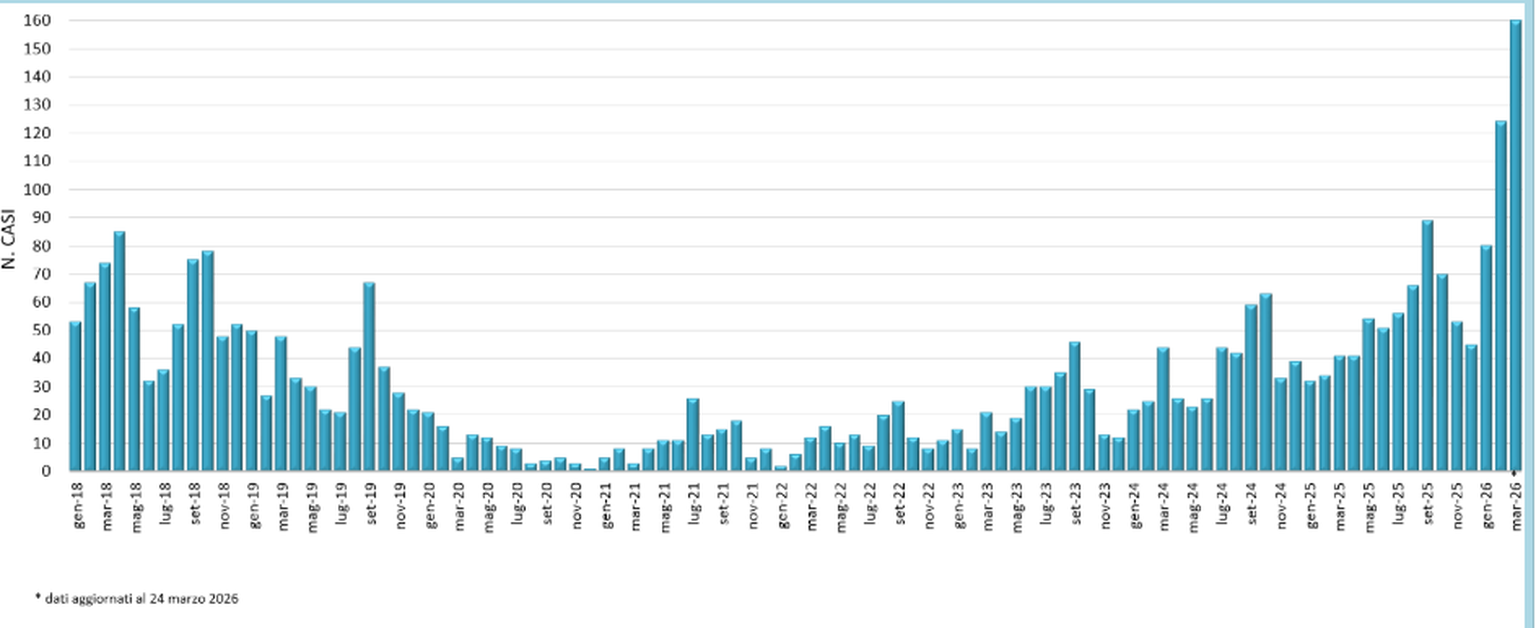1536x628 pixels.
Task: Select the set-25 bar near 89 cases
Action: coord(1427,345)
